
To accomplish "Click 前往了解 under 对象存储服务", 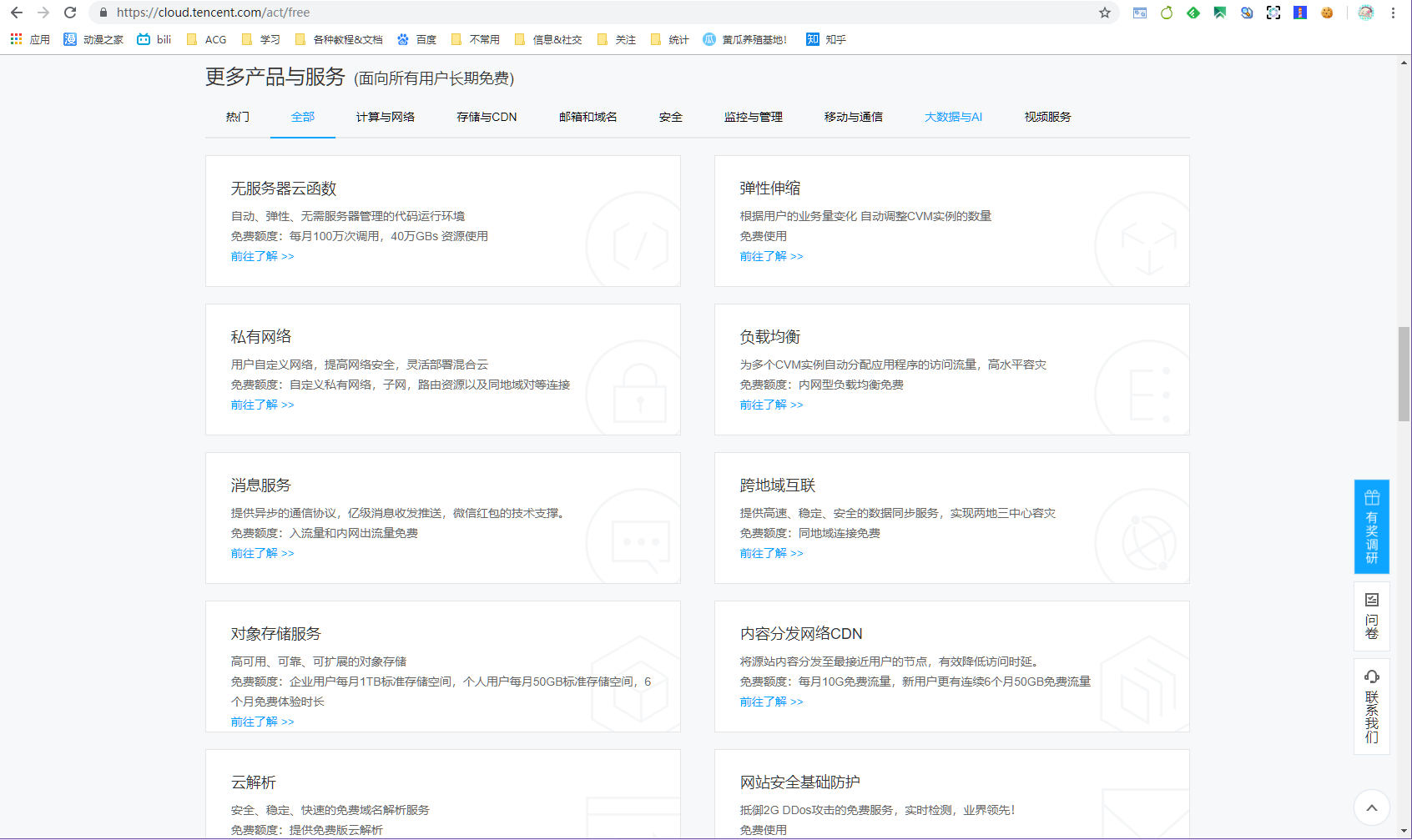I will click(x=263, y=722).
